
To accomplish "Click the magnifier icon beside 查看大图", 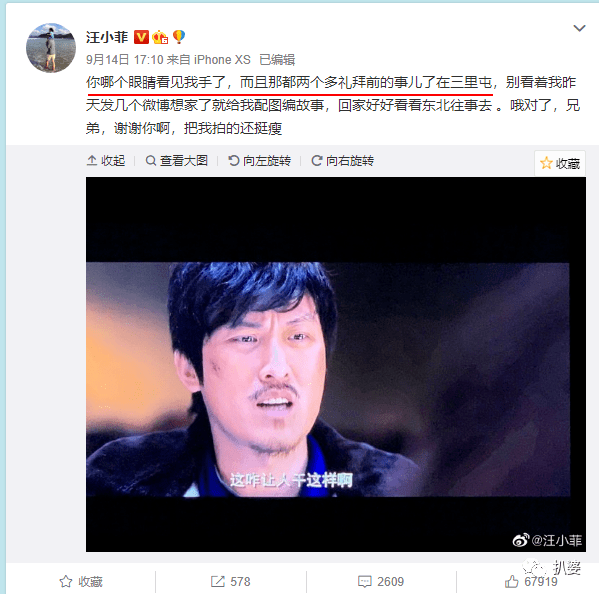I will click(x=151, y=161).
